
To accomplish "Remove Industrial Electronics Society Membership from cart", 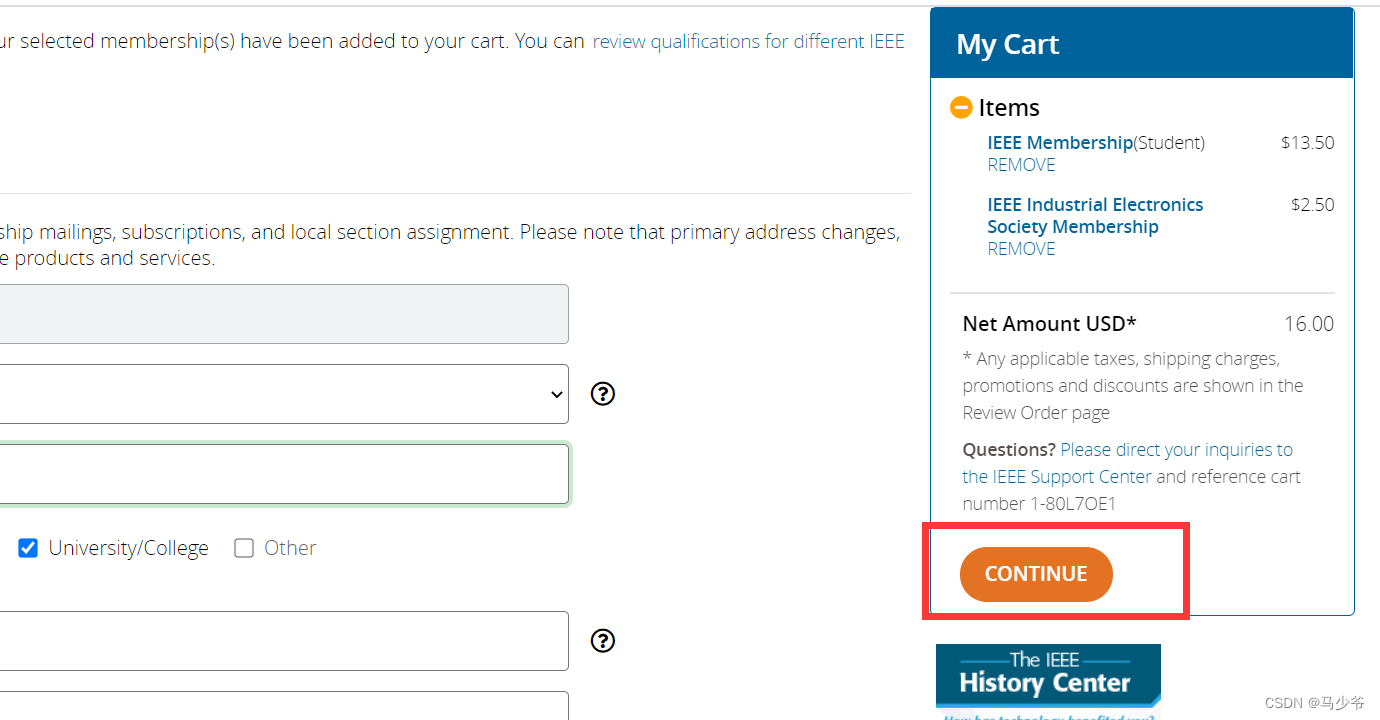I will point(1021,249).
